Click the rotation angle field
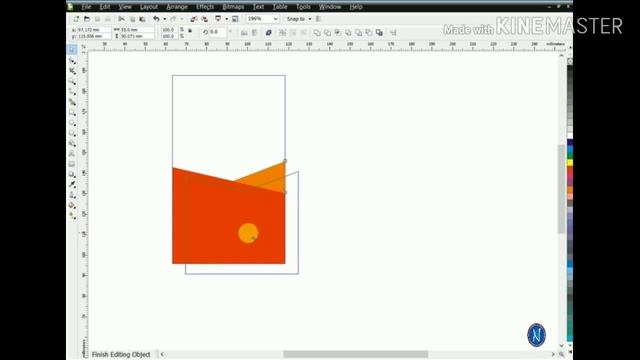The image size is (640, 360). click(218, 32)
